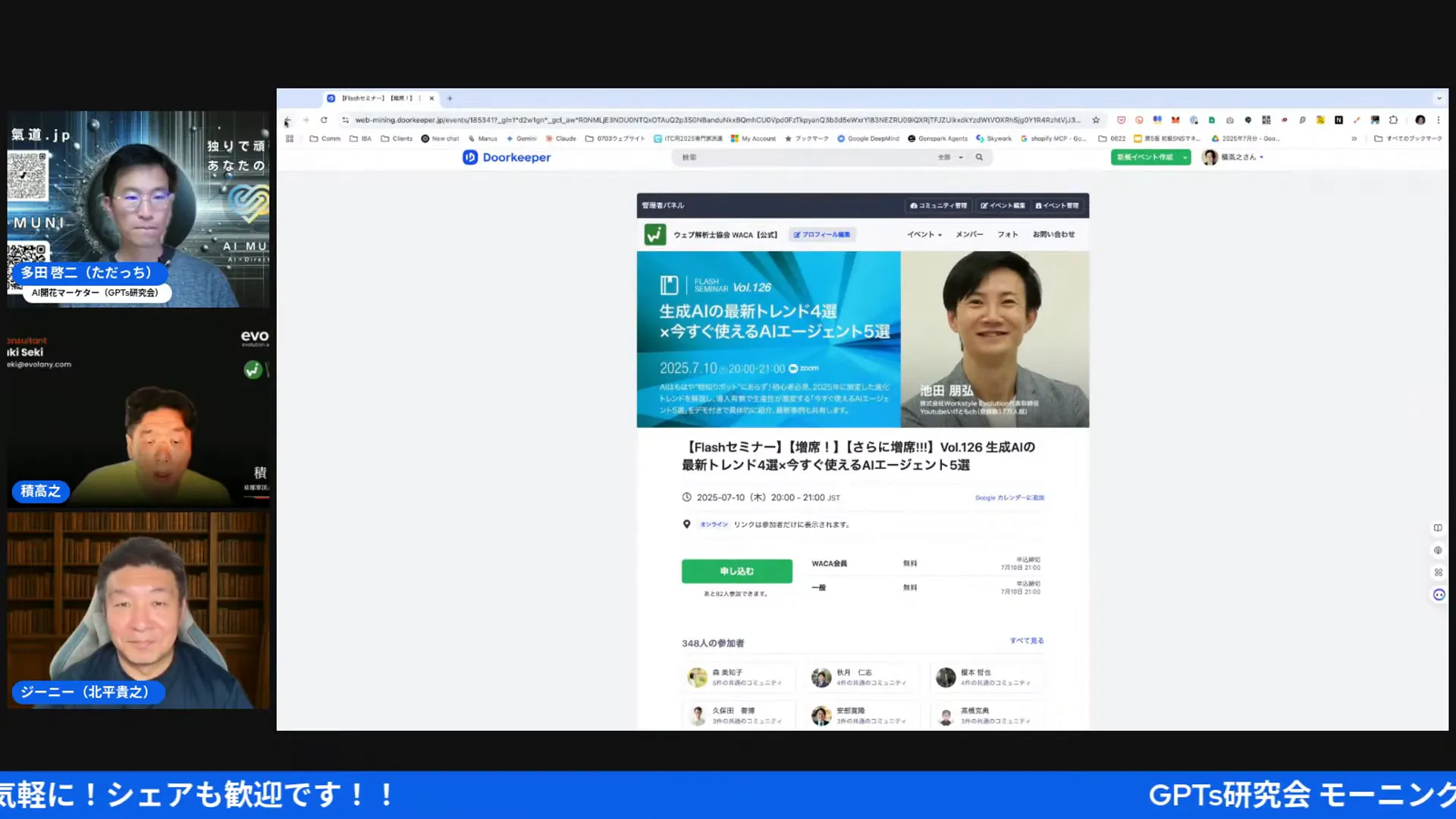Click the 新規イベント作成 button
The width and height of the screenshot is (1456, 819).
pyautogui.click(x=1145, y=158)
